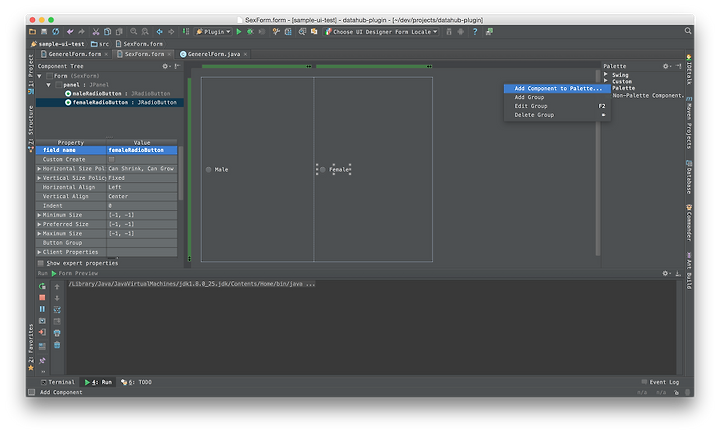Image resolution: width=720 pixels, height=434 pixels.
Task: Click the Up stack trace arrow icon
Action: click(x=57, y=287)
